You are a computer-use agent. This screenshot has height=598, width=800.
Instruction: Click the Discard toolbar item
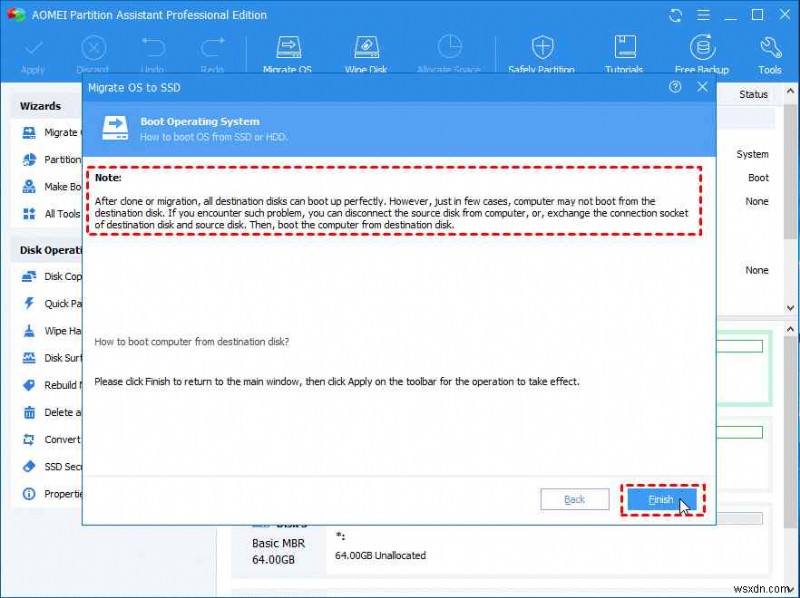(x=93, y=50)
